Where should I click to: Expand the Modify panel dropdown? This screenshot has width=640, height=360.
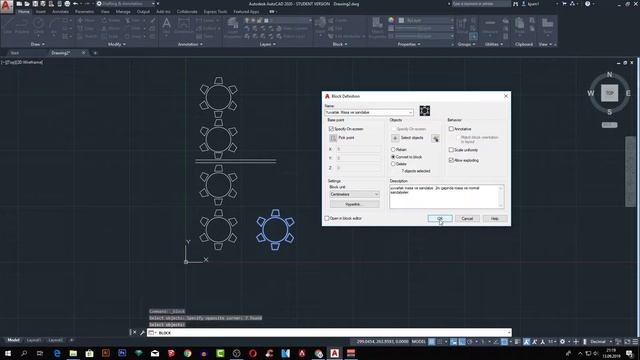116,44
